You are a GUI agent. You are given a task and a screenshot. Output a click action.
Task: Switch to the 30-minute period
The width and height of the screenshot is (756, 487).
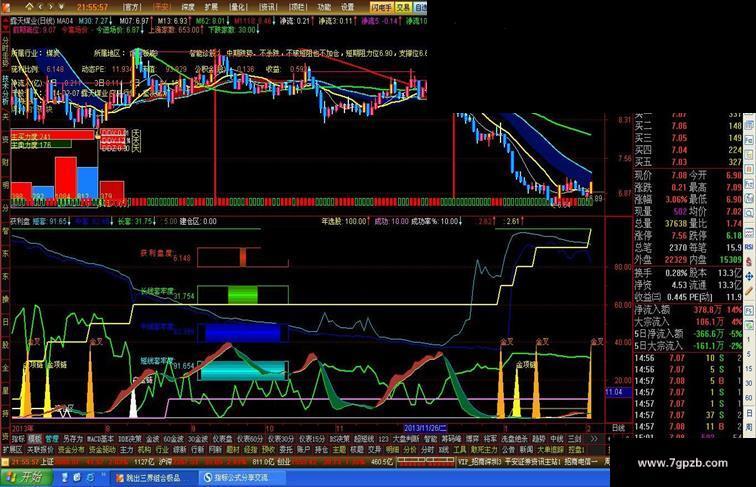[x=749, y=383]
